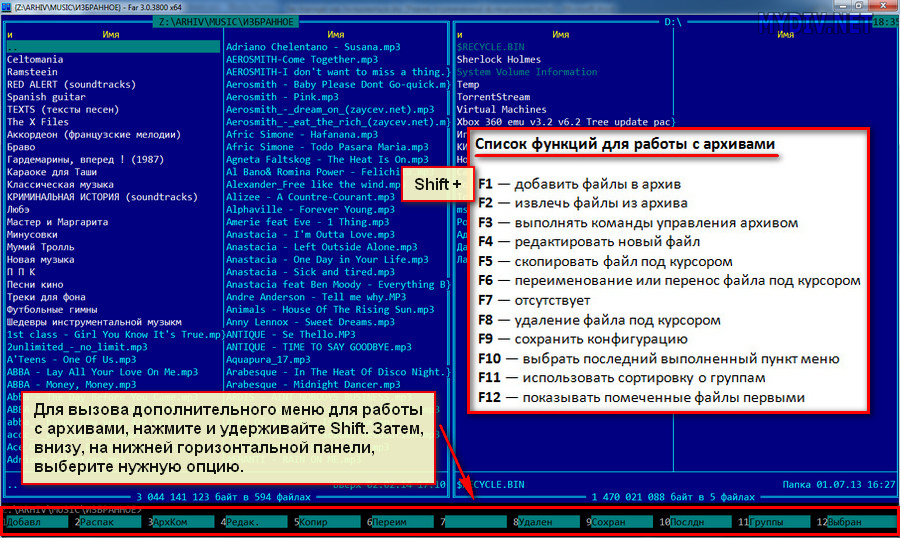Click the 4 Редак. function key button
Screen dimensions: 900x538
pyautogui.click(x=254, y=522)
